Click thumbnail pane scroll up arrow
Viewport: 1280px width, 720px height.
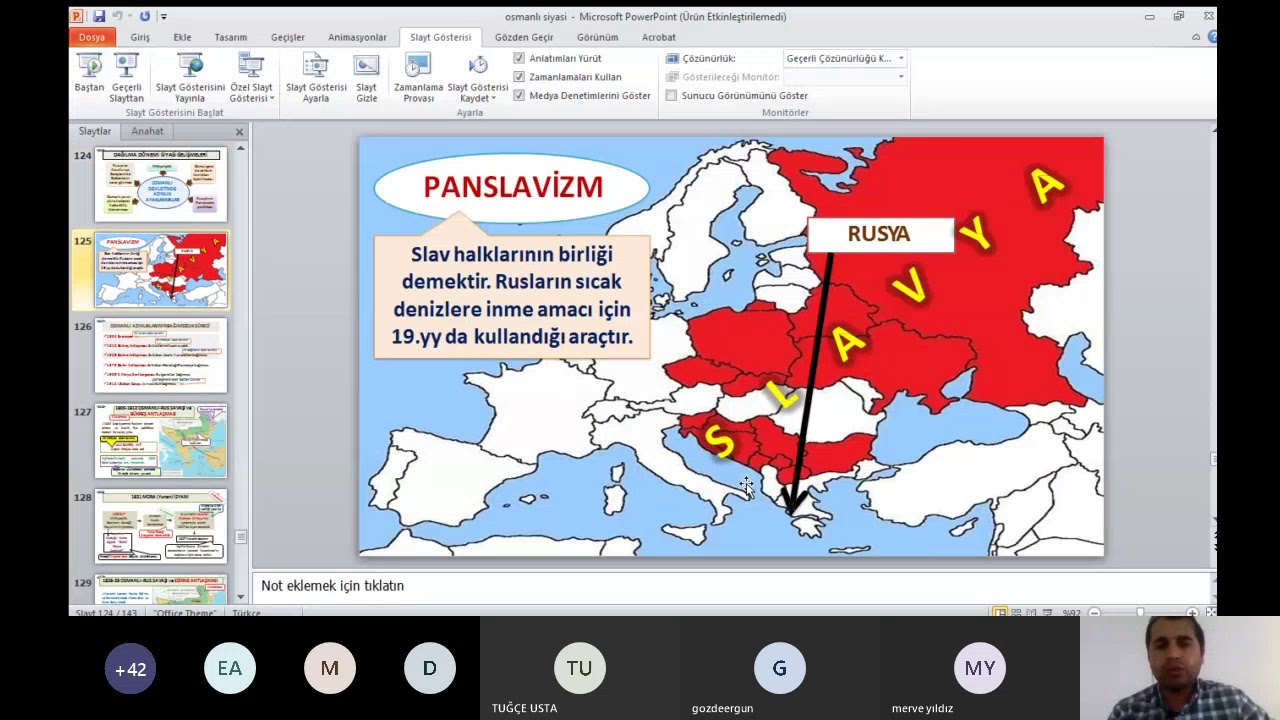click(x=240, y=147)
